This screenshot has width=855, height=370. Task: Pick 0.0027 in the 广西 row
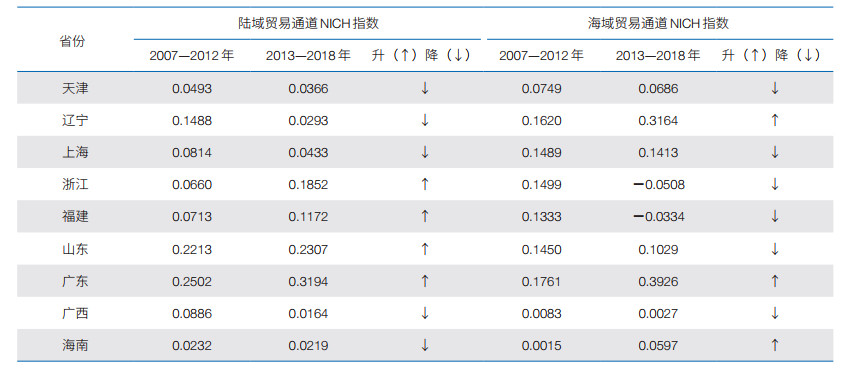[x=658, y=314]
